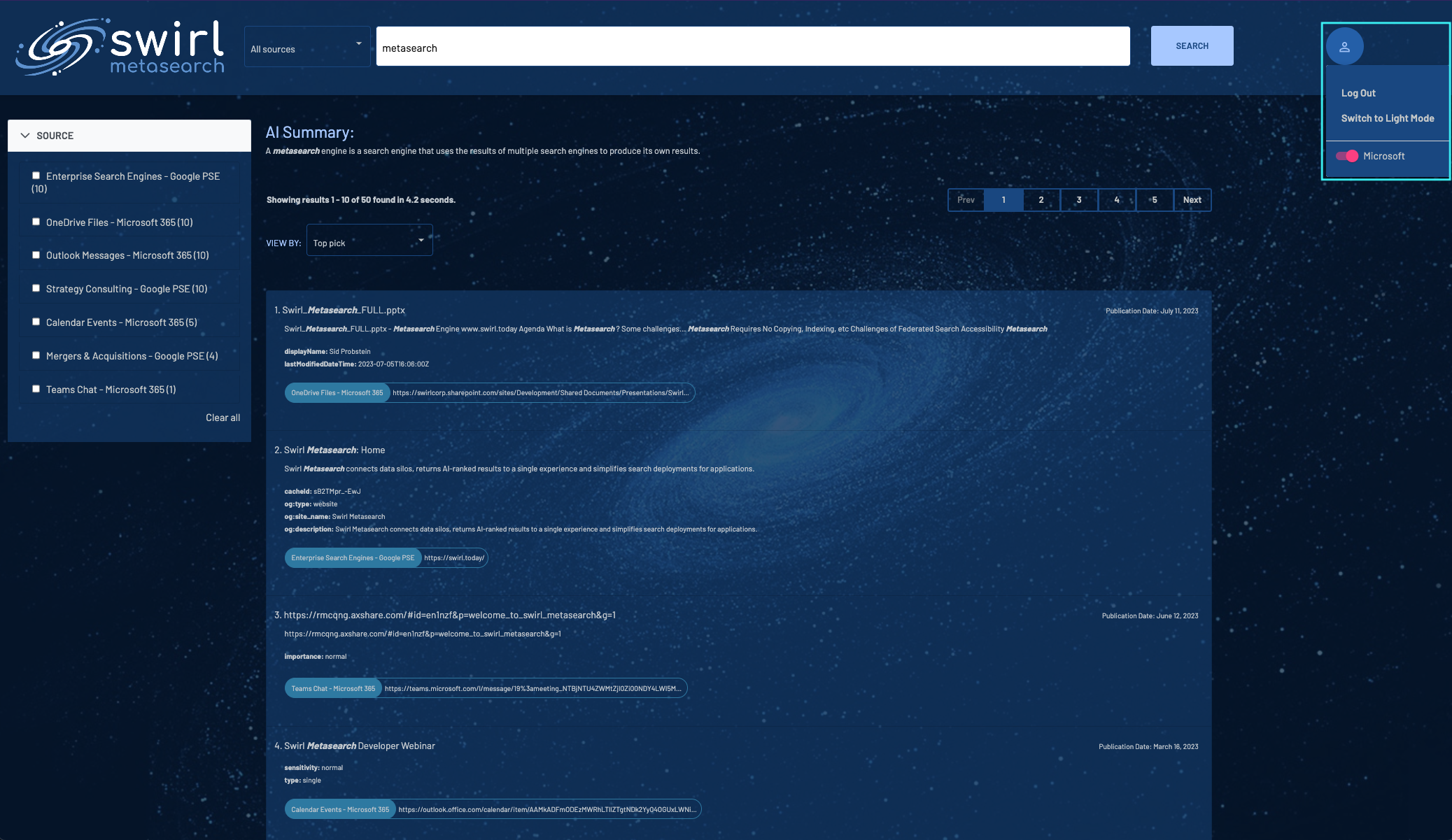This screenshot has width=1452, height=840.
Task: Click the SEARCH button magnifier icon
Action: click(1192, 45)
